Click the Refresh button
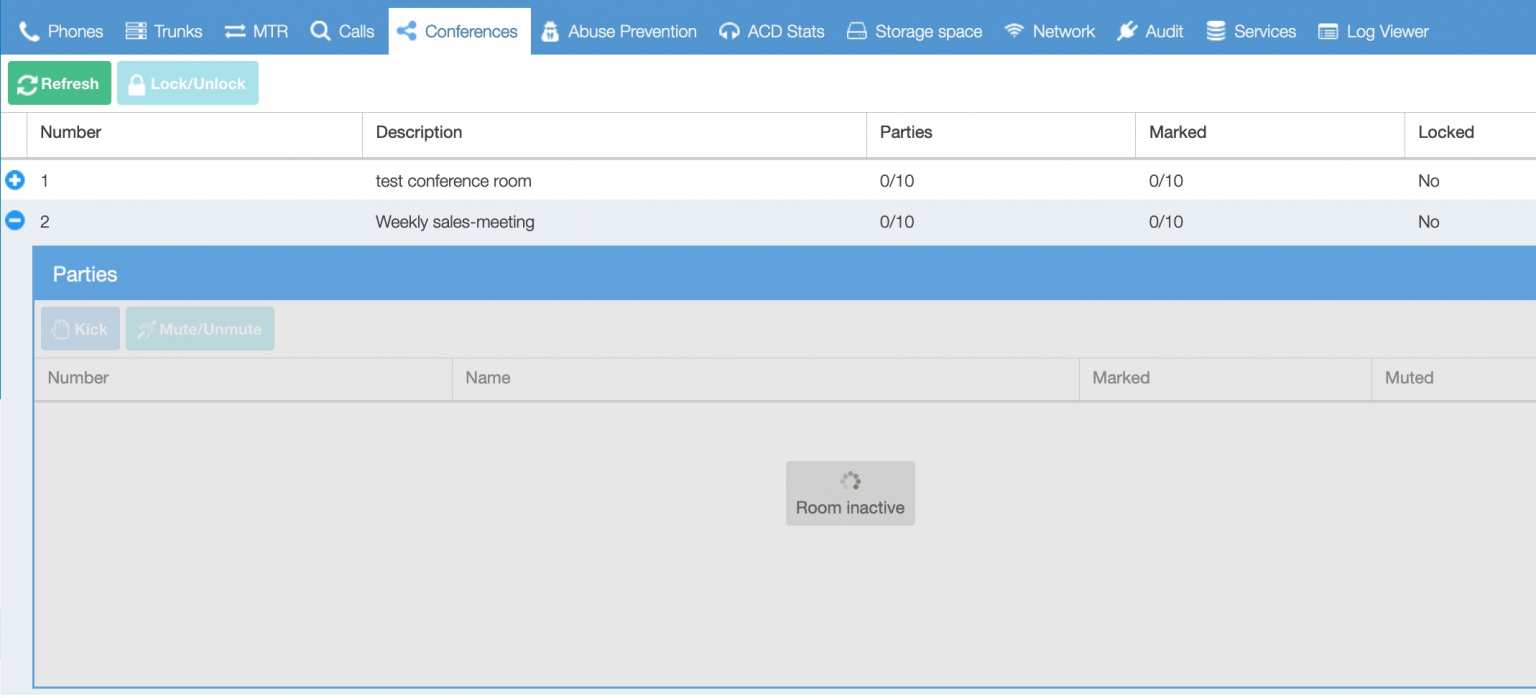The image size is (1536, 698). tap(59, 83)
